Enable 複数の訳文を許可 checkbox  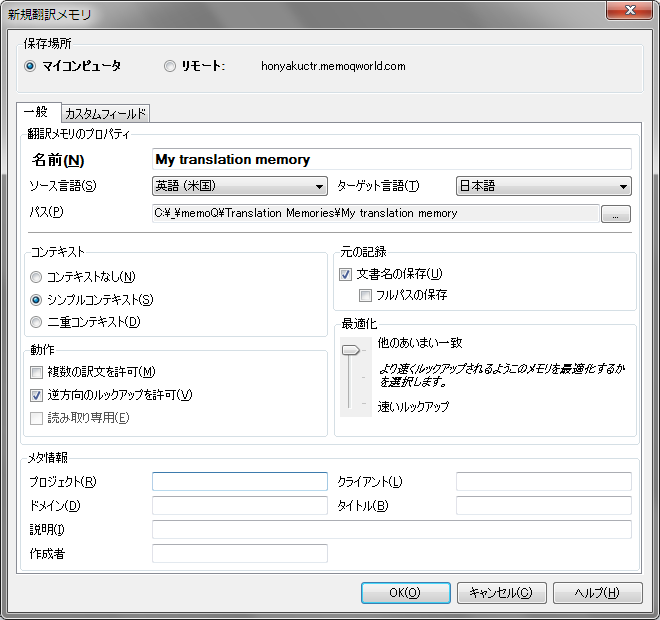click(37, 372)
